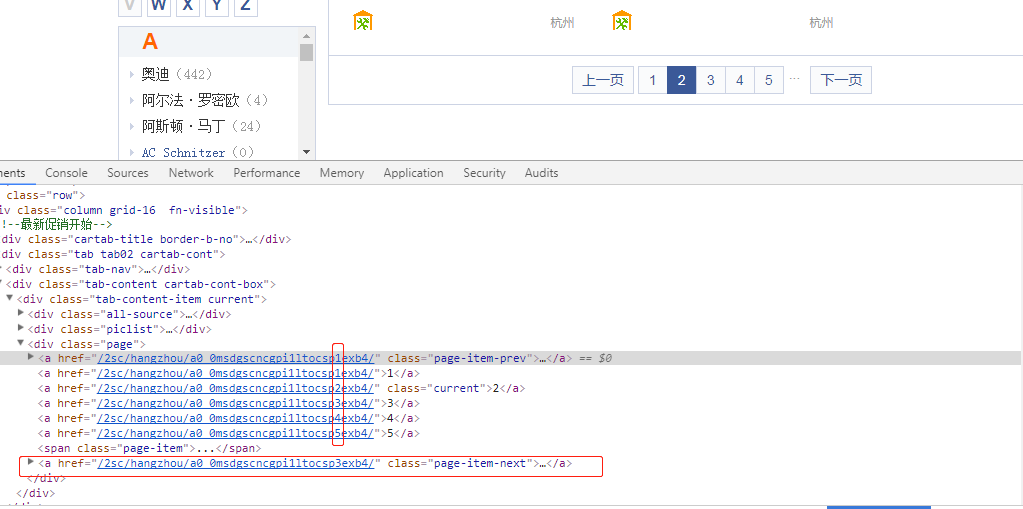
Task: Collapse the div class="page" node
Action: [22, 344]
